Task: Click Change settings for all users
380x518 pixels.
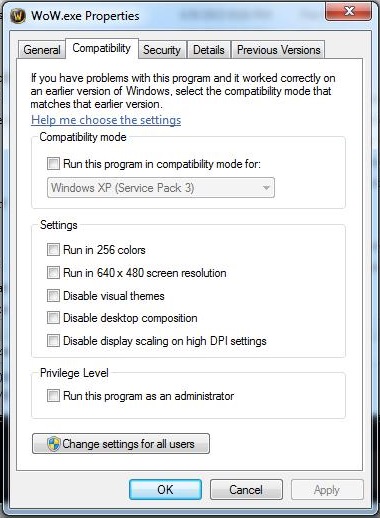Action: [x=121, y=443]
